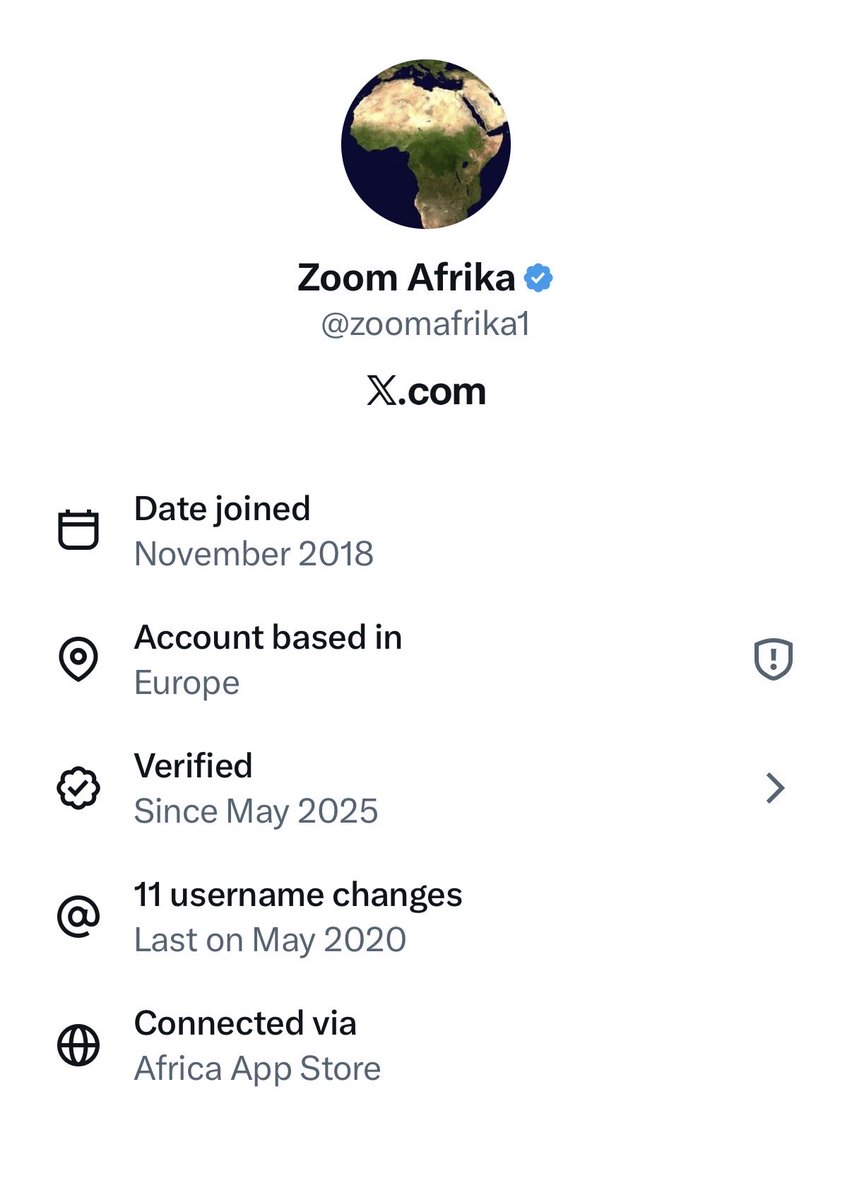Click the verified checkmark badge outline icon
This screenshot has height=1200, width=852.
click(78, 788)
